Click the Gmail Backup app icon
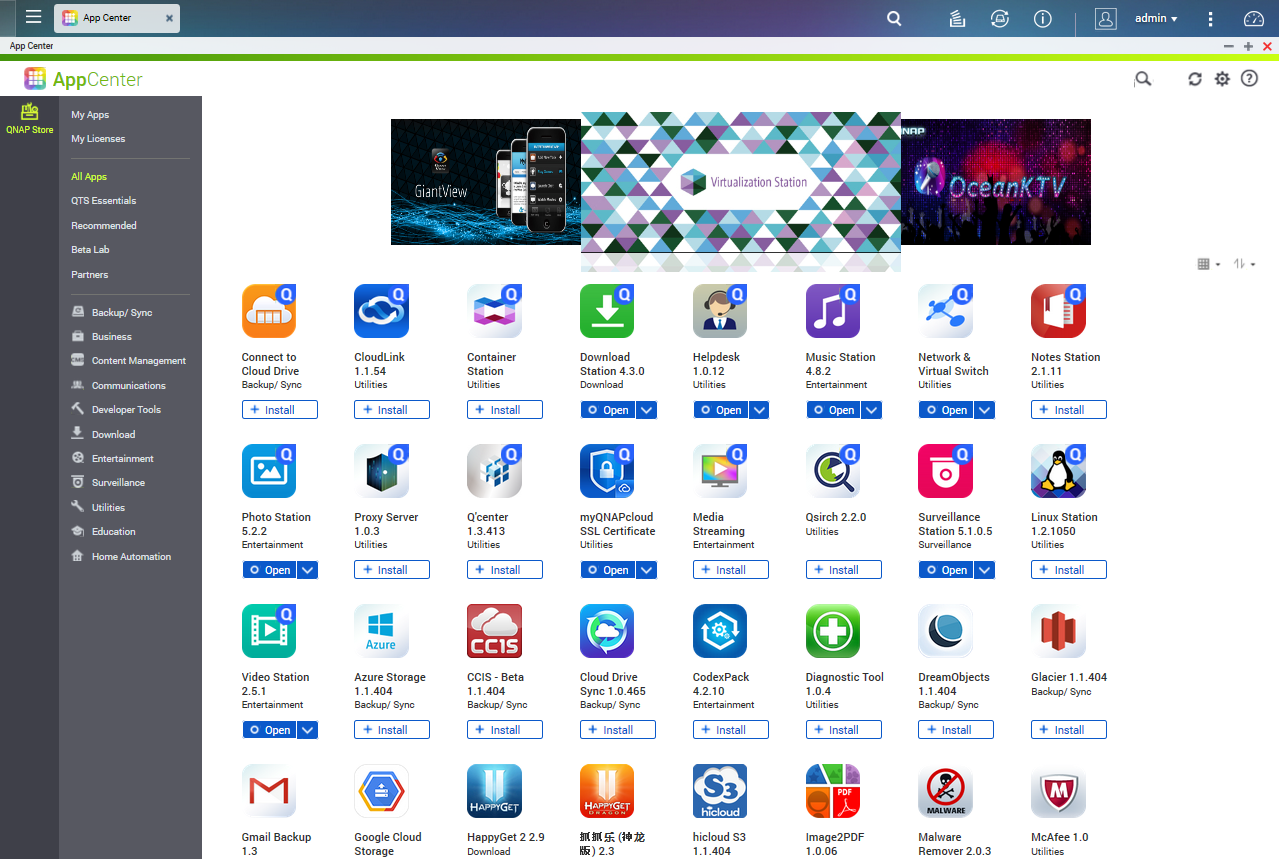The image size is (1279, 859). tap(269, 791)
